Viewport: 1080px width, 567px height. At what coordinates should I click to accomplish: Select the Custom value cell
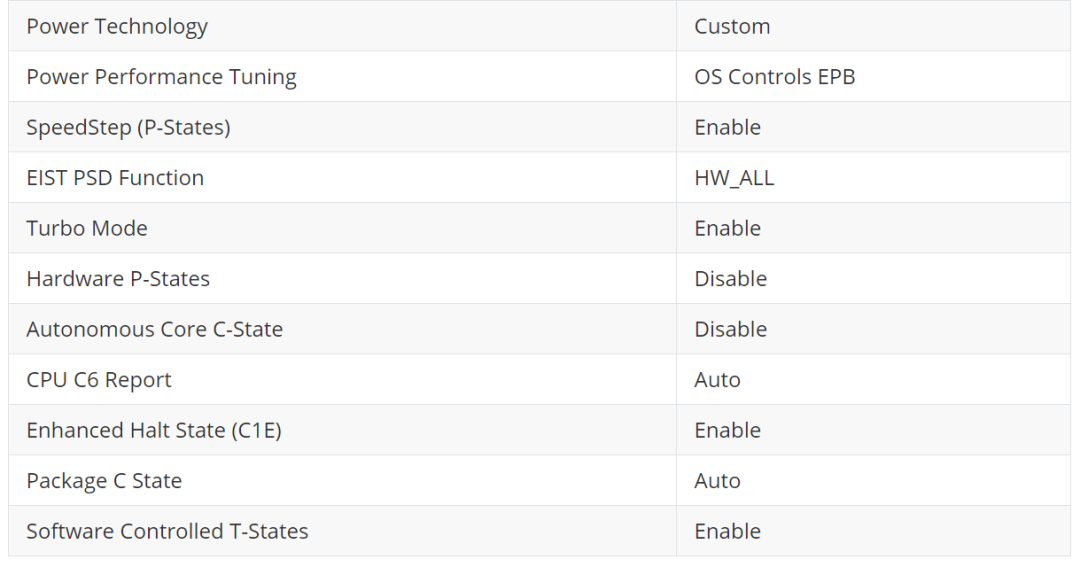[732, 27]
